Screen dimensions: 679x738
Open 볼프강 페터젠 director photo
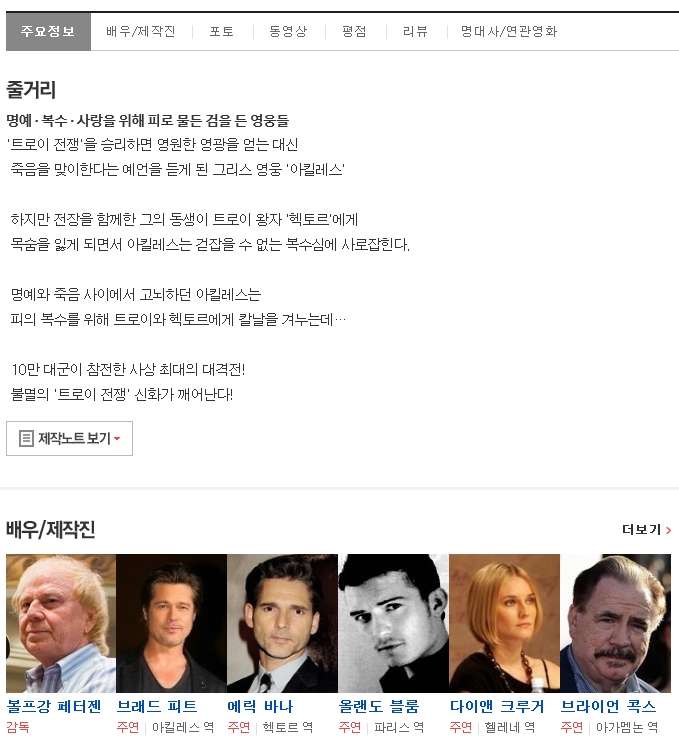pos(61,623)
